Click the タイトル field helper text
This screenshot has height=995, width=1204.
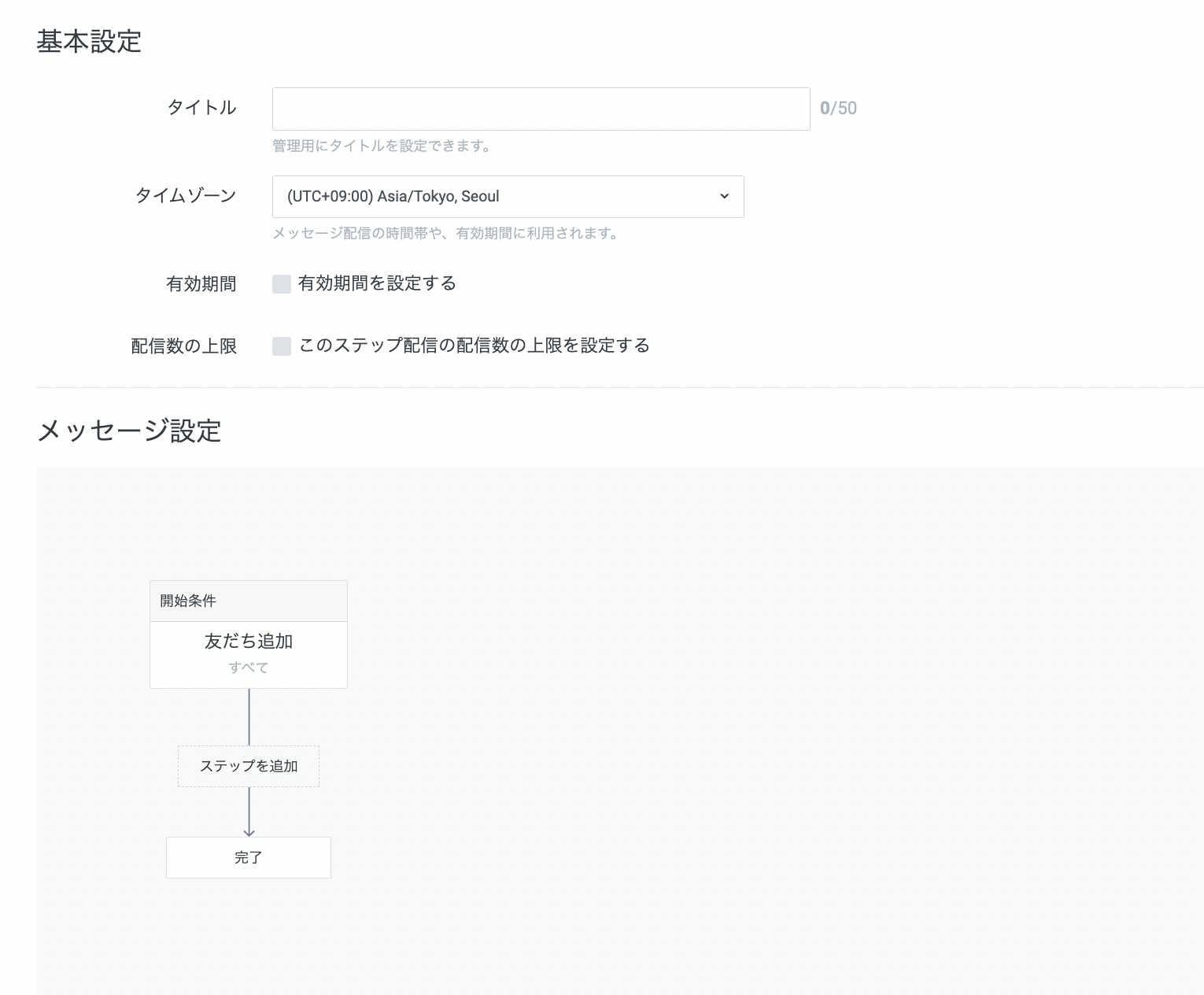click(x=383, y=146)
